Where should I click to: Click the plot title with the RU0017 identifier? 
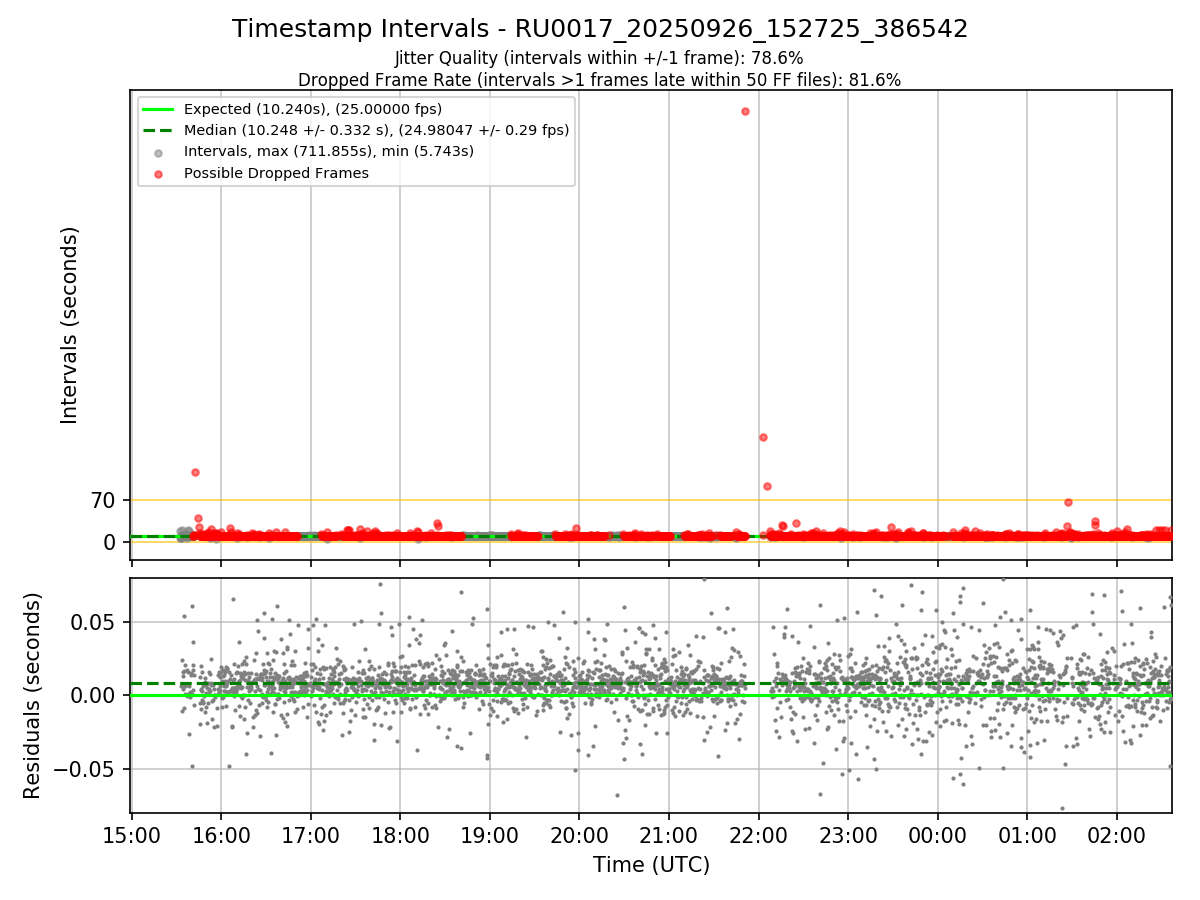[600, 29]
